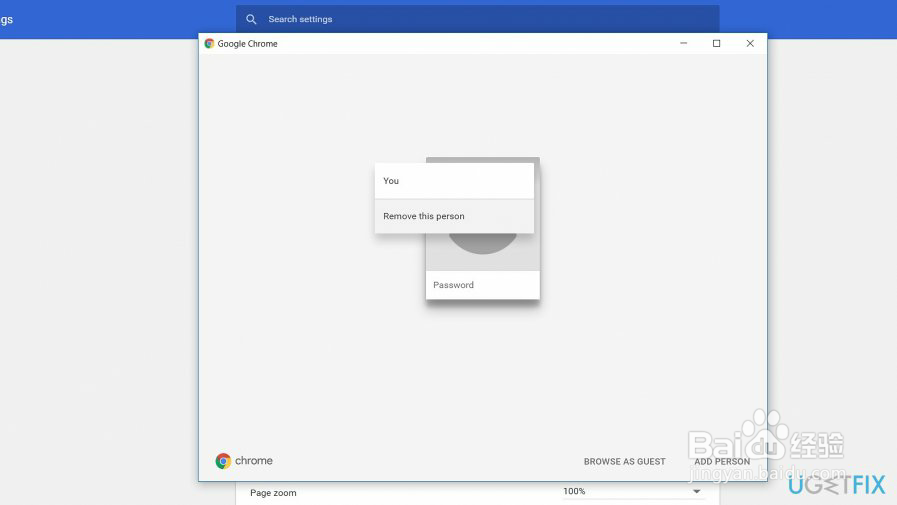The width and height of the screenshot is (897, 505).
Task: Maximize the Google Chrome window
Action: click(x=716, y=43)
